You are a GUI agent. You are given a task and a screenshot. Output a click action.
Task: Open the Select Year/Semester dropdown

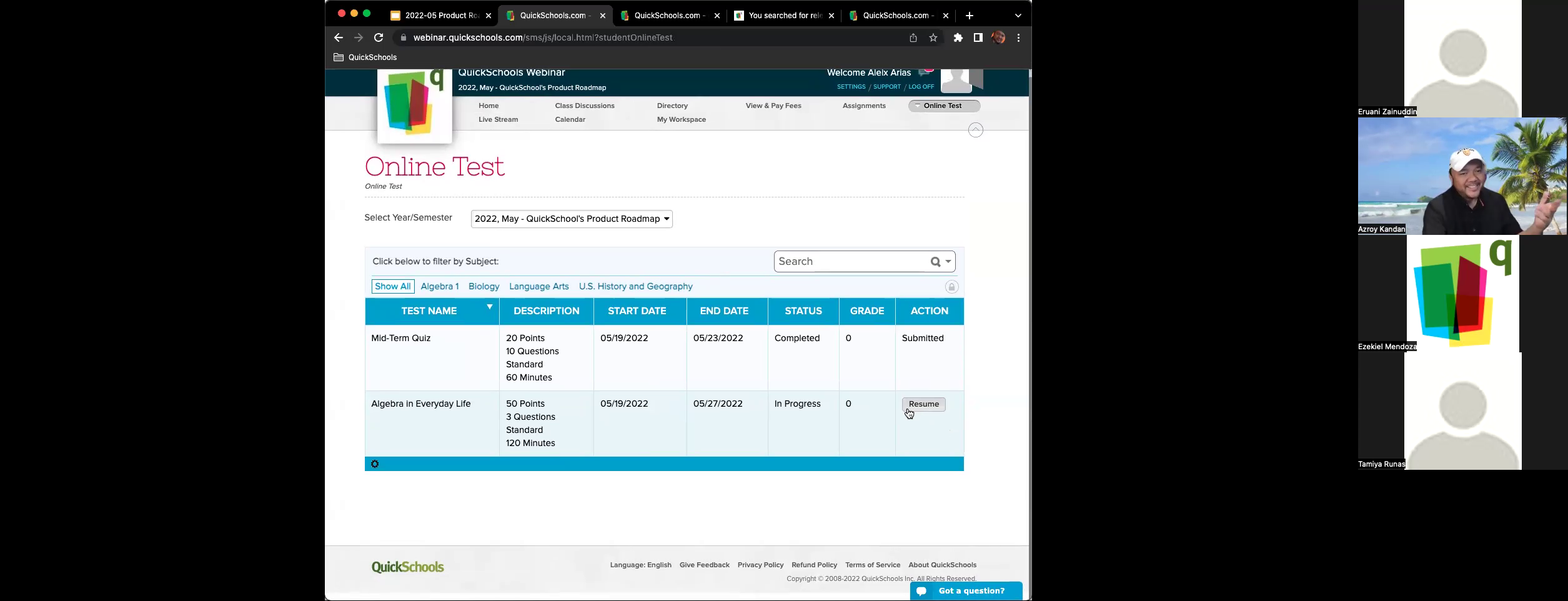(572, 219)
